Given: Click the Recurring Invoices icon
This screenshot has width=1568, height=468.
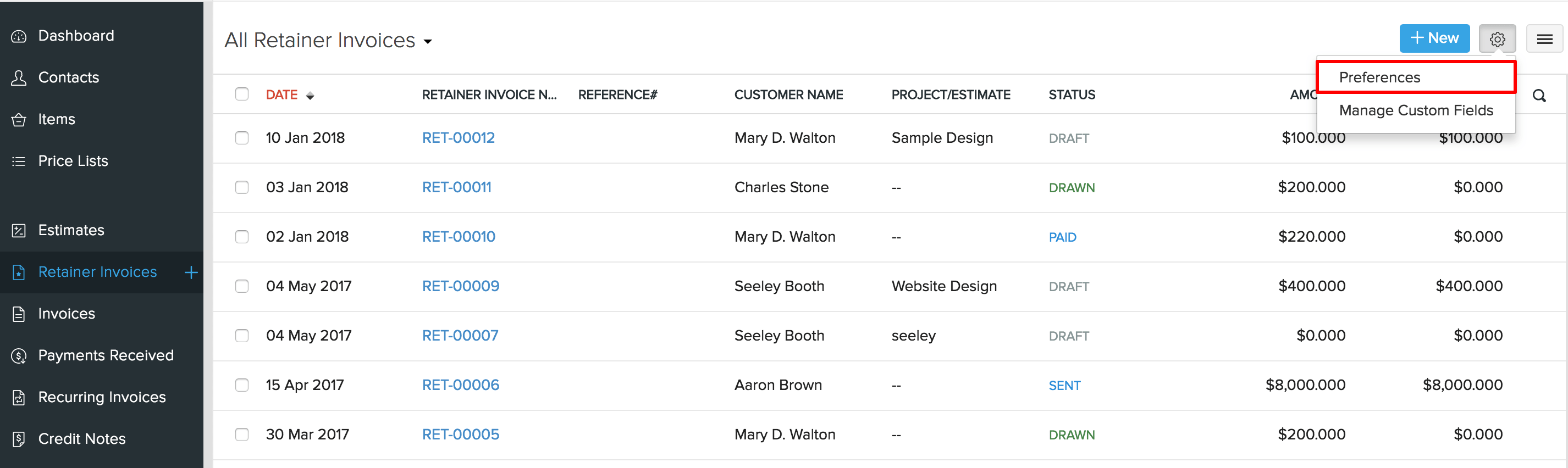Looking at the screenshot, I should [x=19, y=398].
